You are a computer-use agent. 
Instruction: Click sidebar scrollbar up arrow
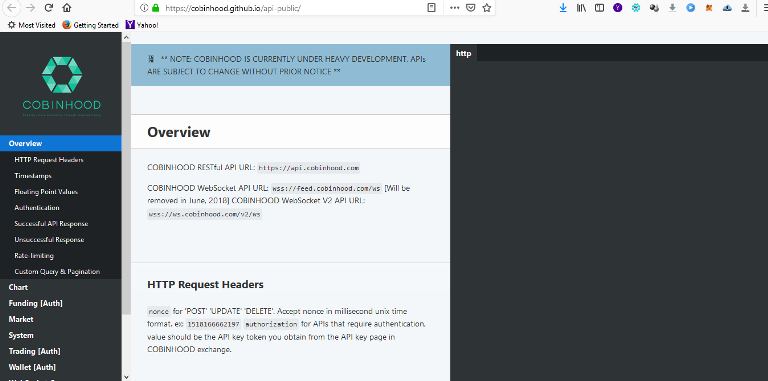coord(126,37)
